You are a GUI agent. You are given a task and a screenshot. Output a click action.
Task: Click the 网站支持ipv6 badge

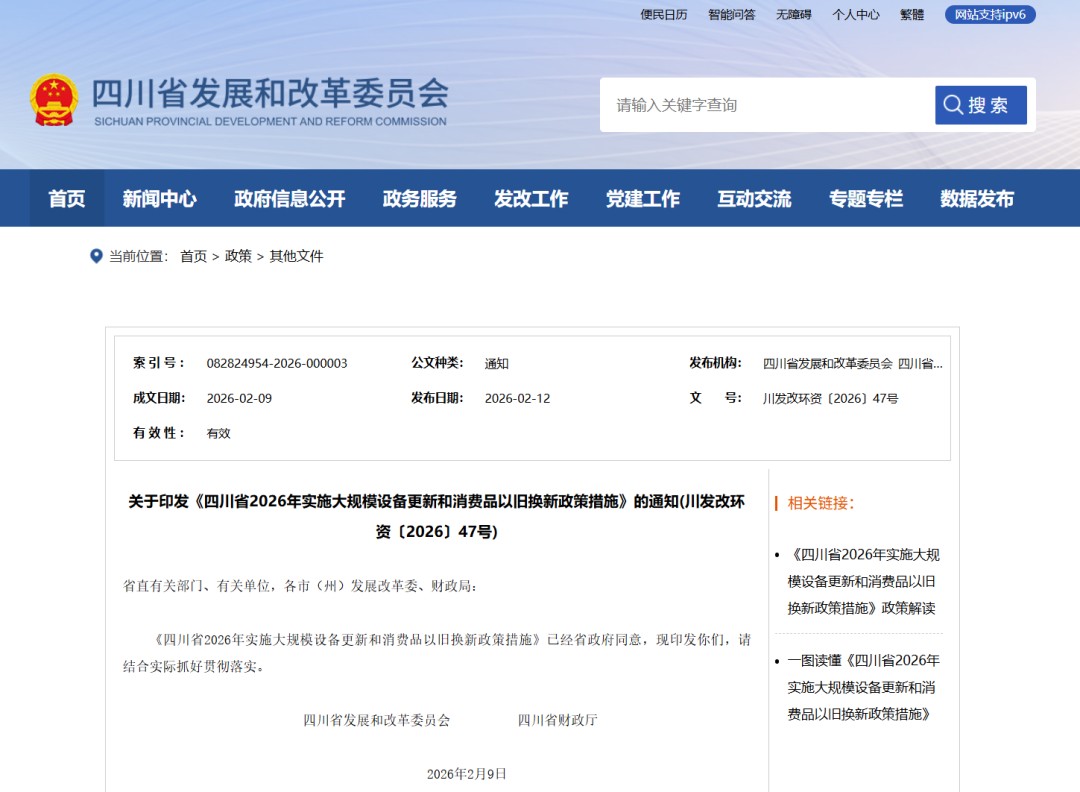click(x=990, y=14)
